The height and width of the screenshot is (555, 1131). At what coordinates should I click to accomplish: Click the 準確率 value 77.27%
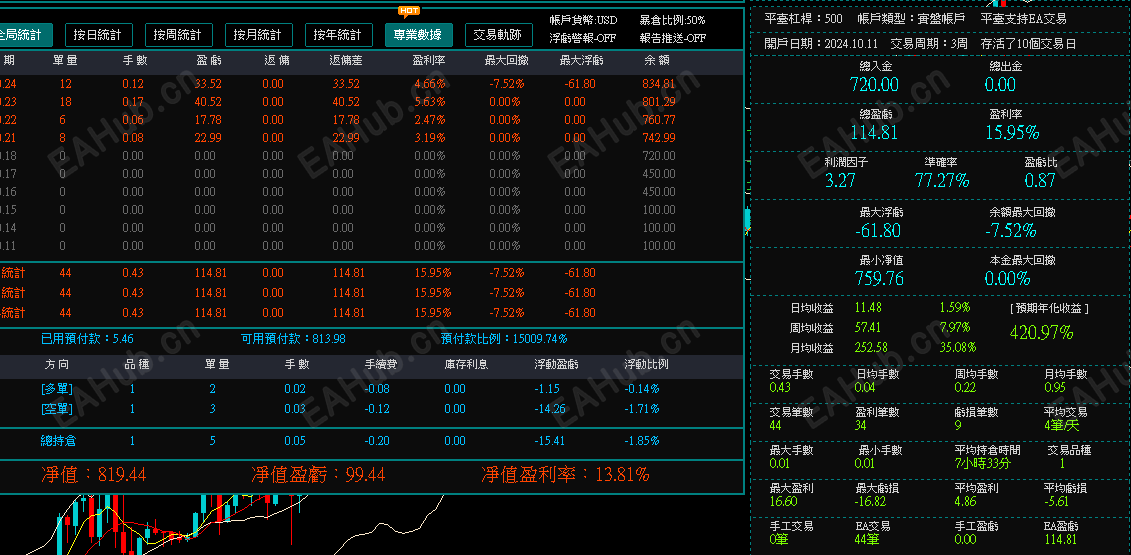click(x=942, y=180)
